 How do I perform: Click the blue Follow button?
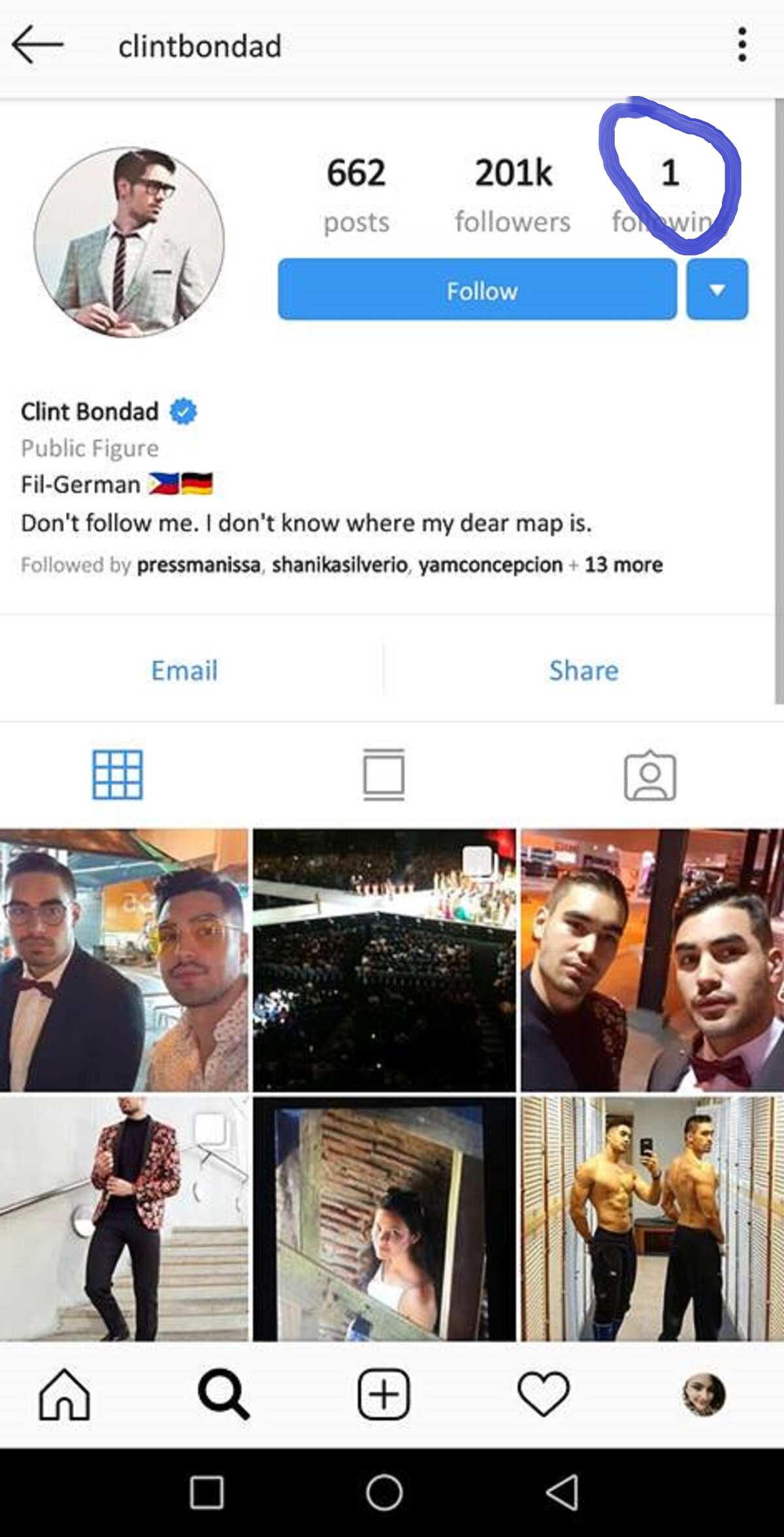[x=478, y=289]
